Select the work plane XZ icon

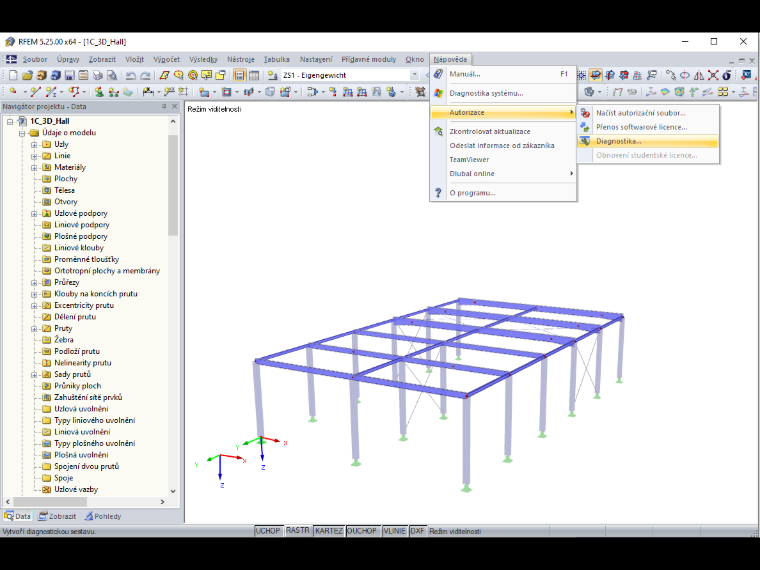point(624,75)
